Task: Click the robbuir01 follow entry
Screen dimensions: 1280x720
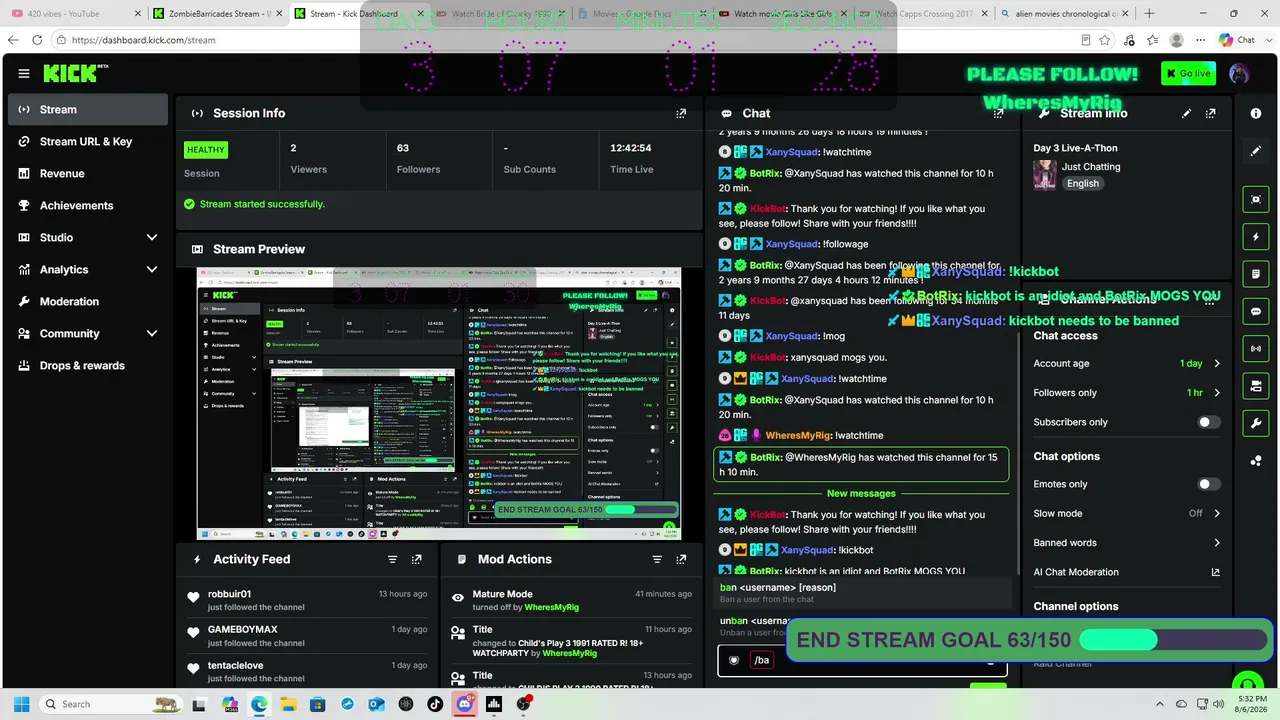Action: pos(309,600)
